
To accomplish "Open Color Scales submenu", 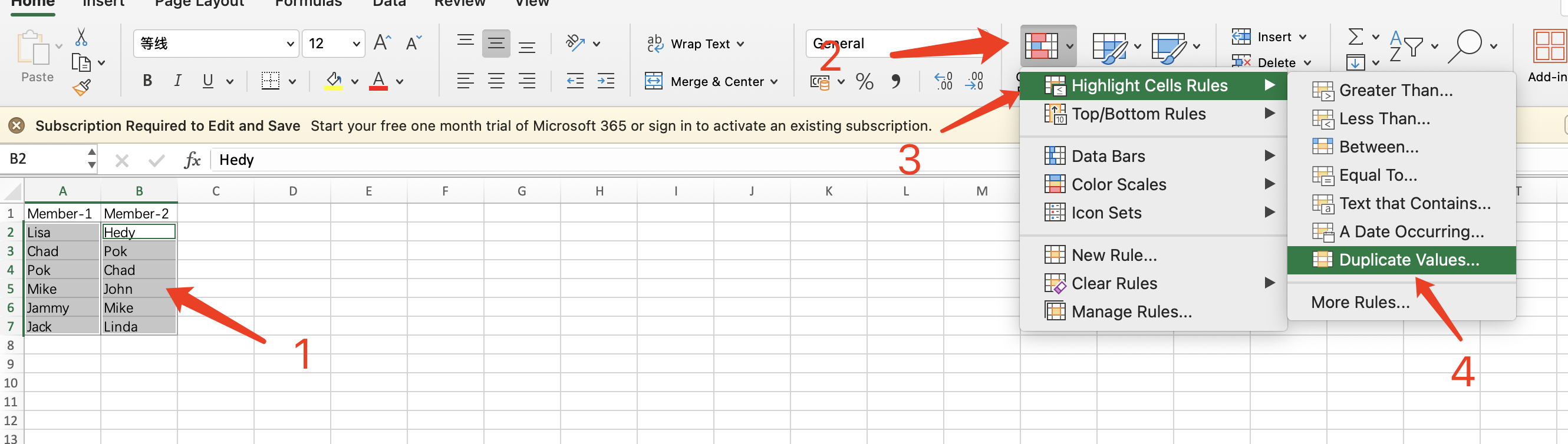I will point(1153,184).
